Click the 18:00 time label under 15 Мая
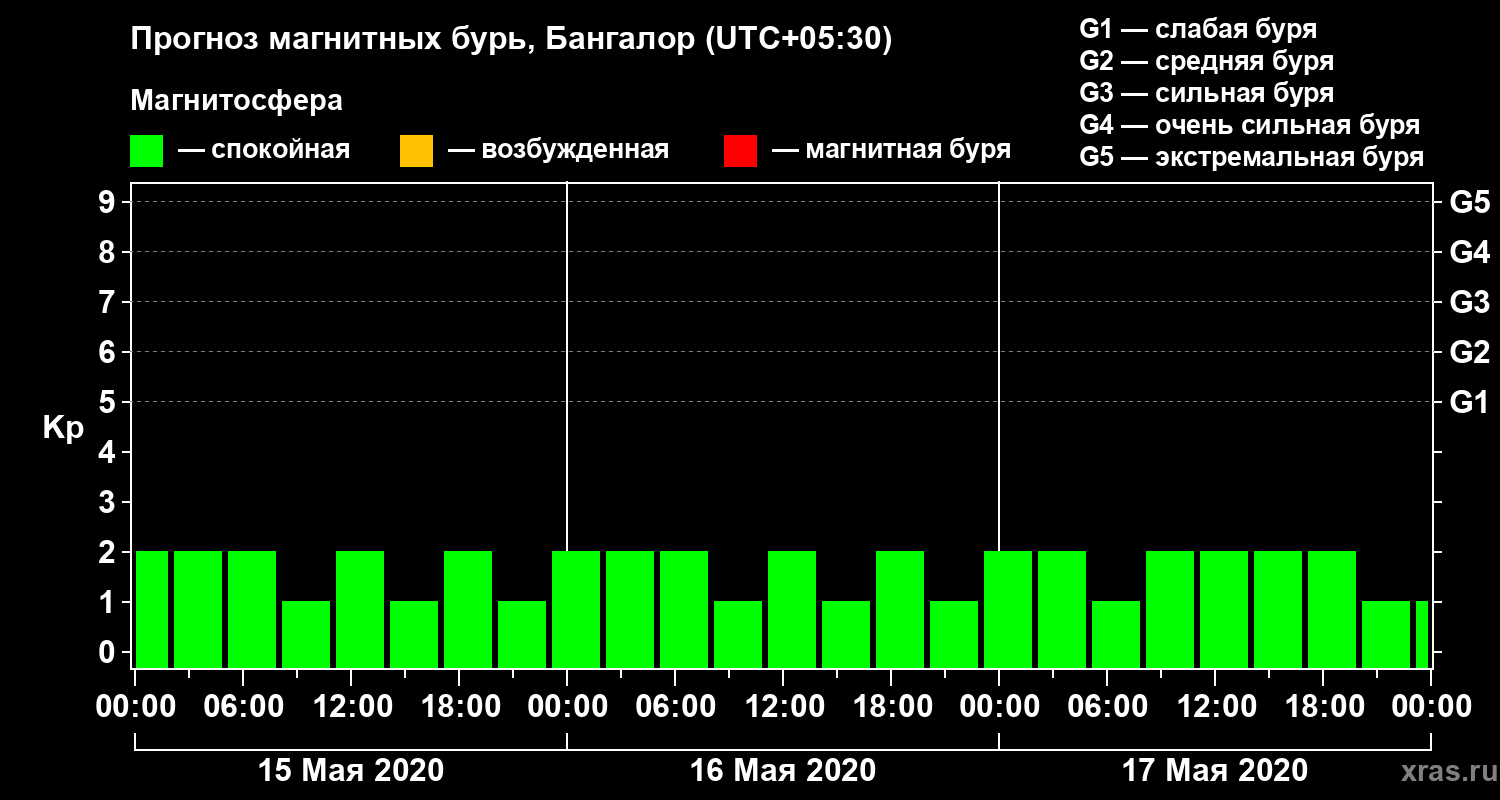 tap(459, 706)
